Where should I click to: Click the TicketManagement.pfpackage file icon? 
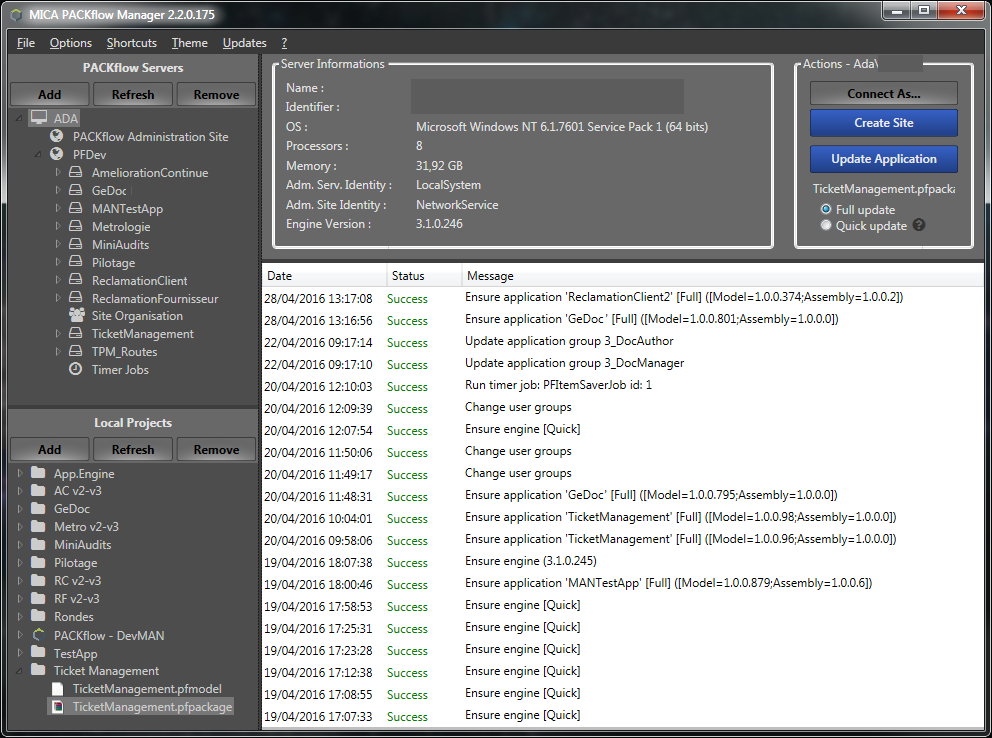click(58, 706)
